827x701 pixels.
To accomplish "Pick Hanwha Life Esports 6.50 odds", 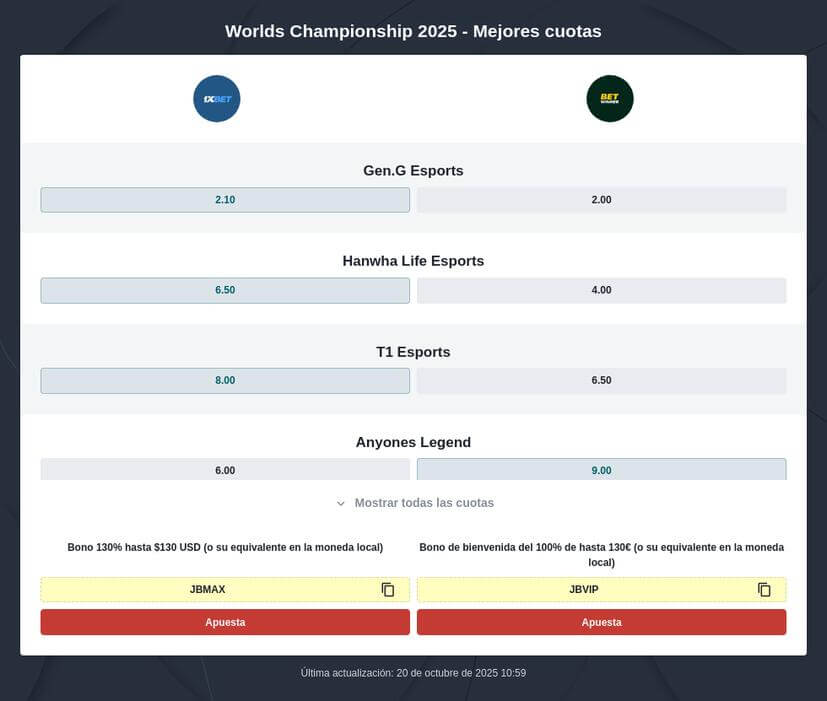I will coord(225,290).
